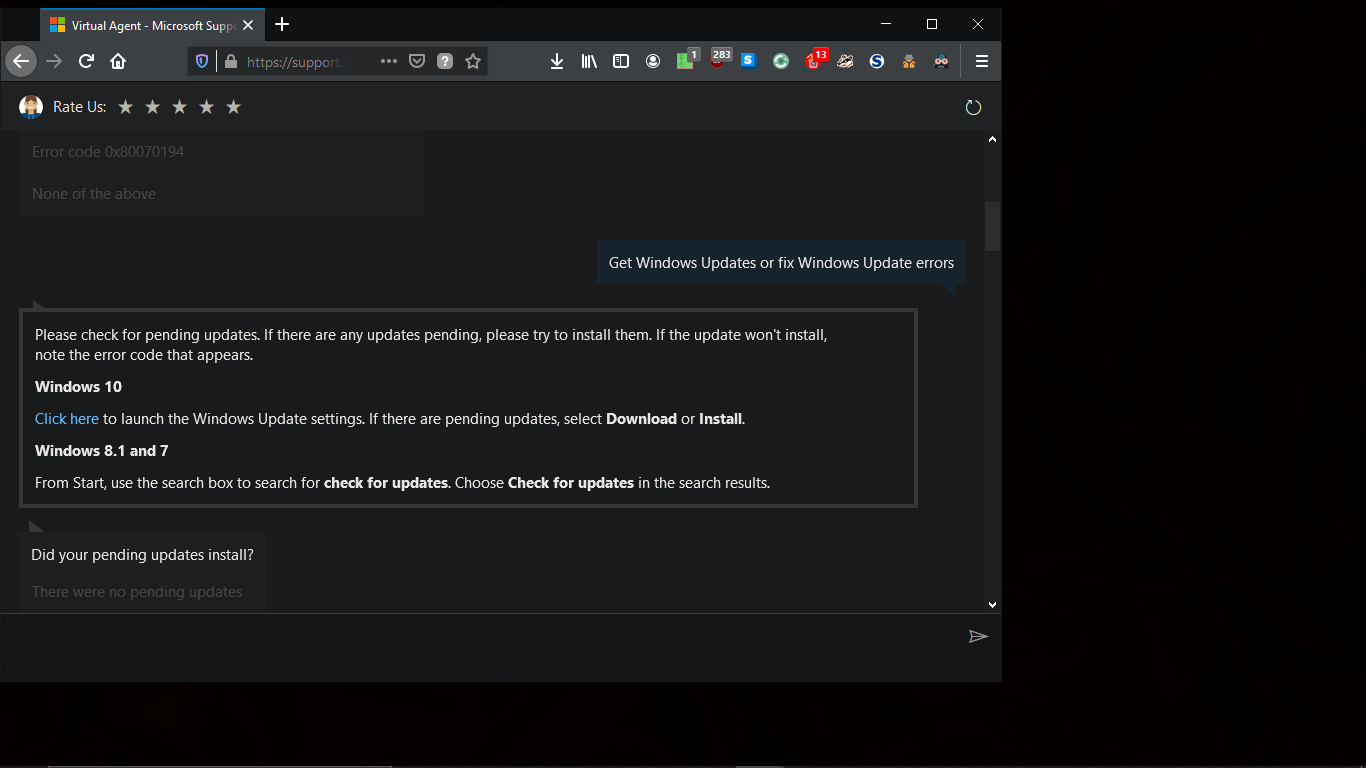Click the virtual agent avatar
The image size is (1366, 768).
click(31, 107)
